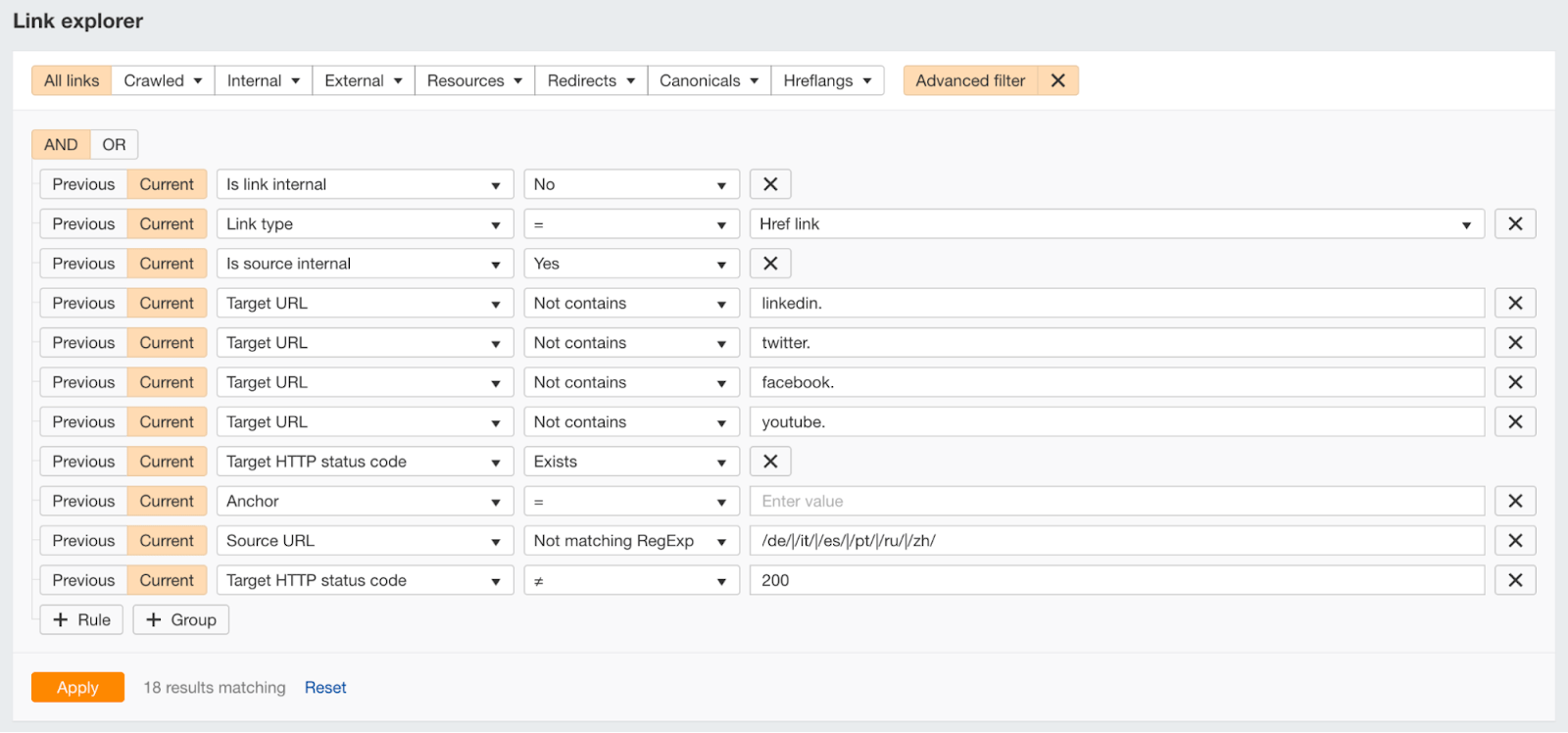Add a new Rule
The image size is (1568, 733).
tap(81, 620)
